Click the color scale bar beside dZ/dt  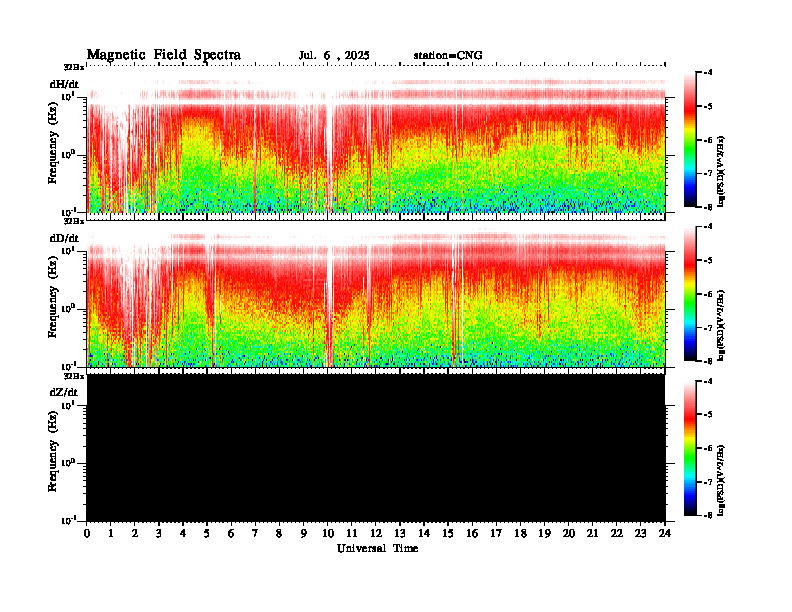tap(690, 448)
